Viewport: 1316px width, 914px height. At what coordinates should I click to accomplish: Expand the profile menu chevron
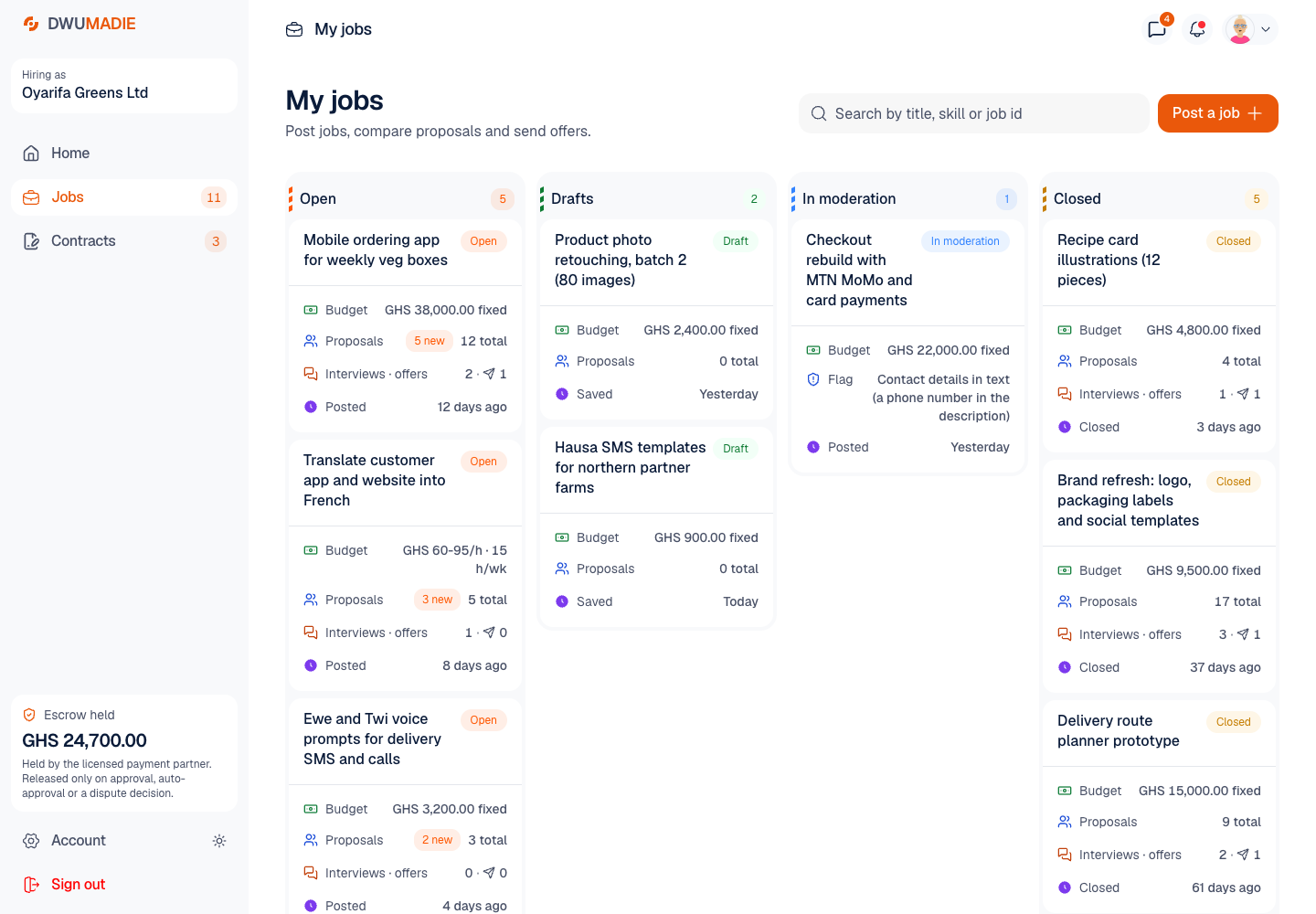coord(1266,29)
